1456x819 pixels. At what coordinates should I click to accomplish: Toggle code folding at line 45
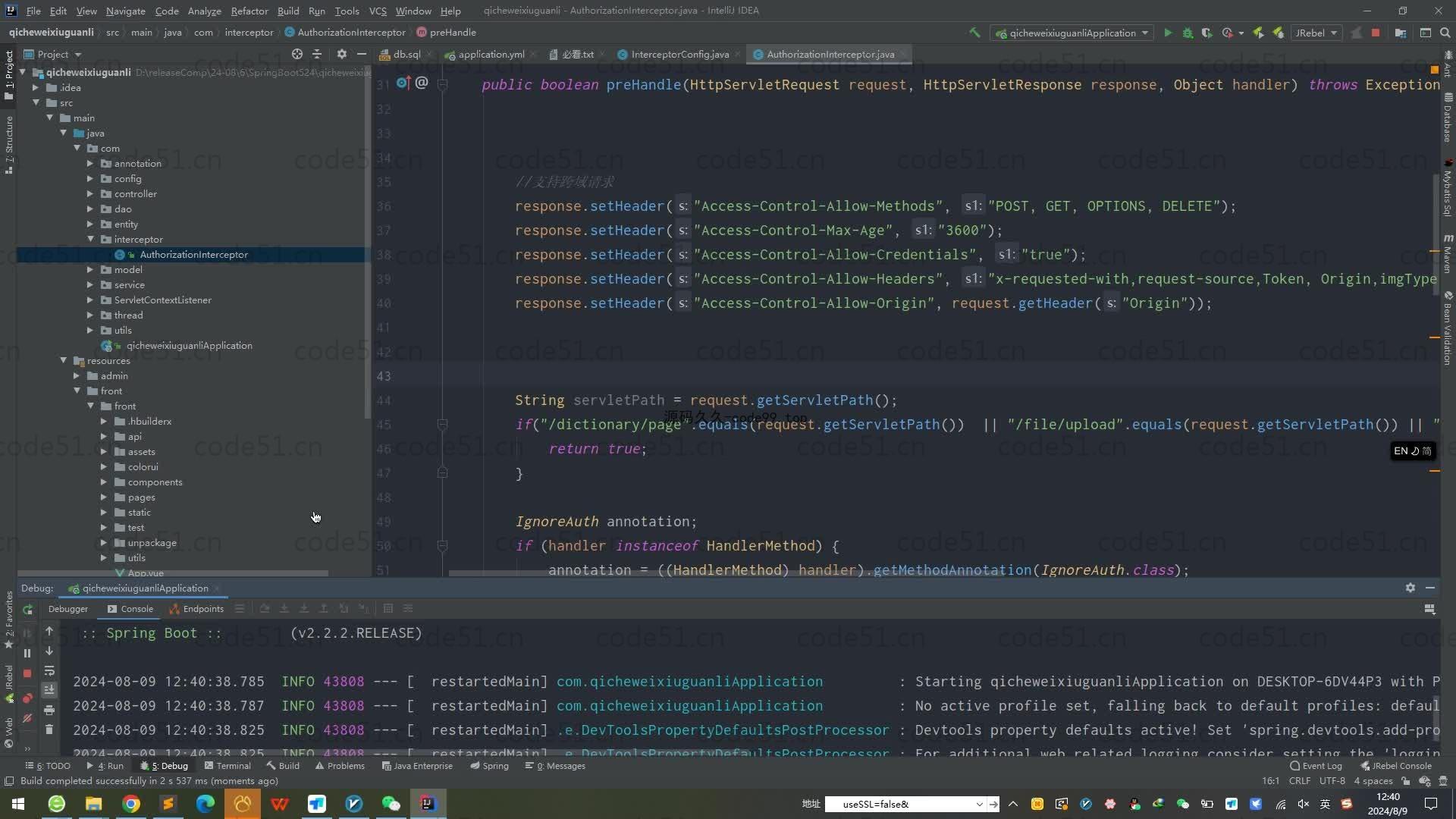pyautogui.click(x=443, y=425)
